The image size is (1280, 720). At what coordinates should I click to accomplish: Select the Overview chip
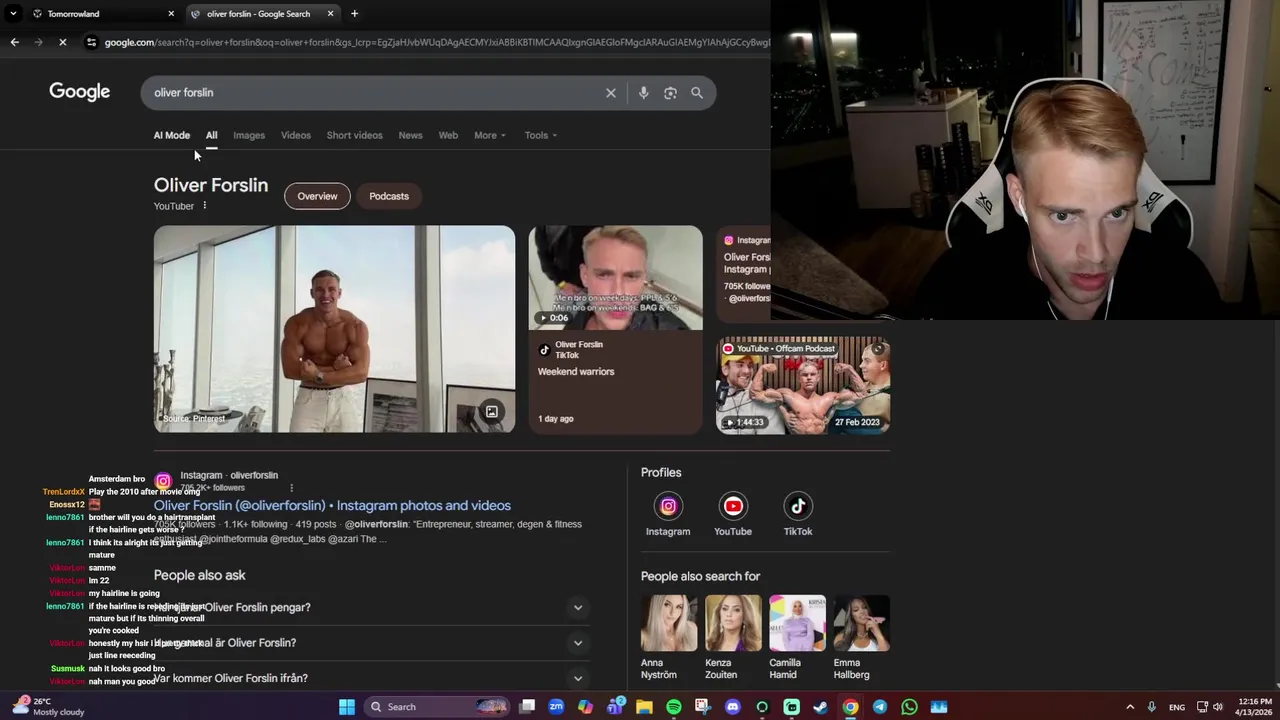317,196
